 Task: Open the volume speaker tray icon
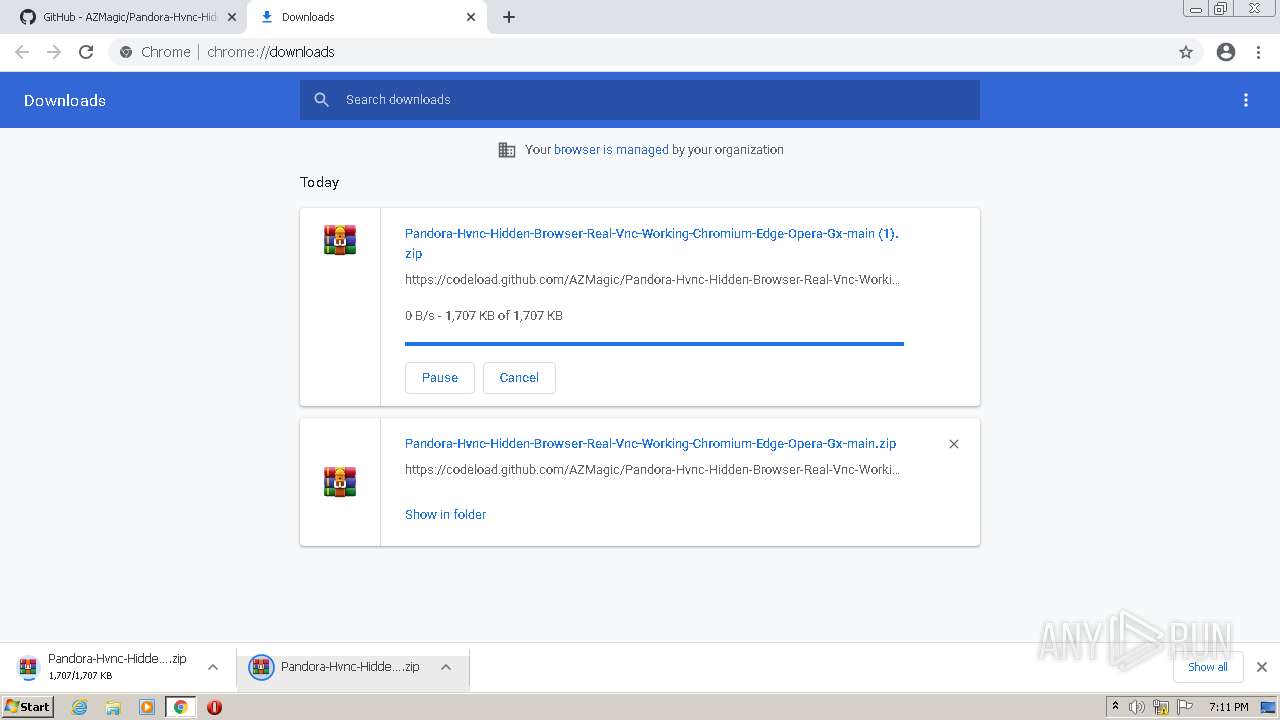pos(1137,707)
